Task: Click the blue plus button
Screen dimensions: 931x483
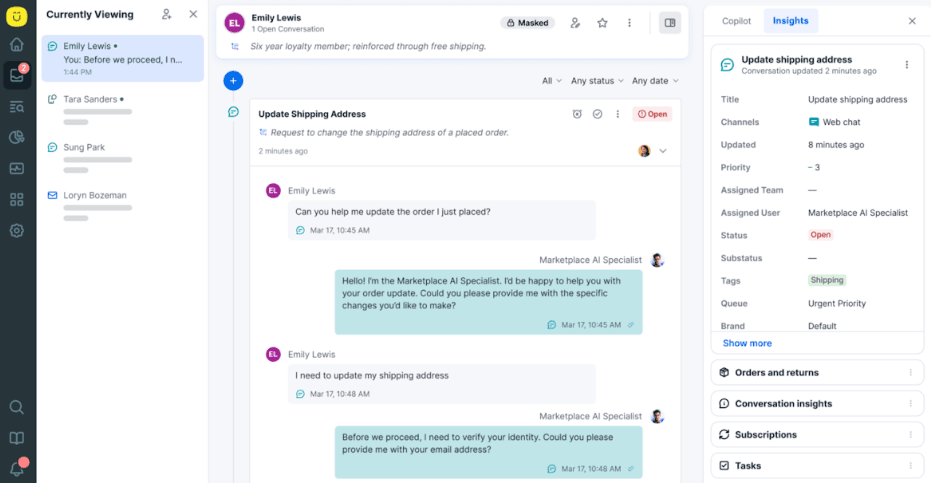Action: tap(233, 80)
